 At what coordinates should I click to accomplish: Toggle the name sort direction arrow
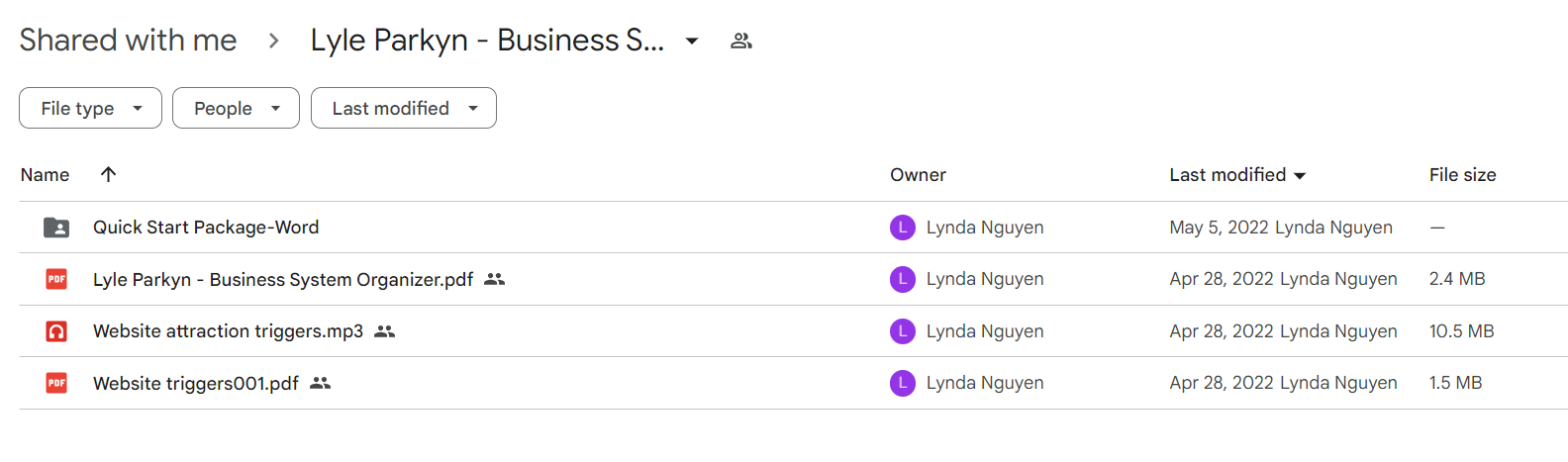click(x=109, y=174)
